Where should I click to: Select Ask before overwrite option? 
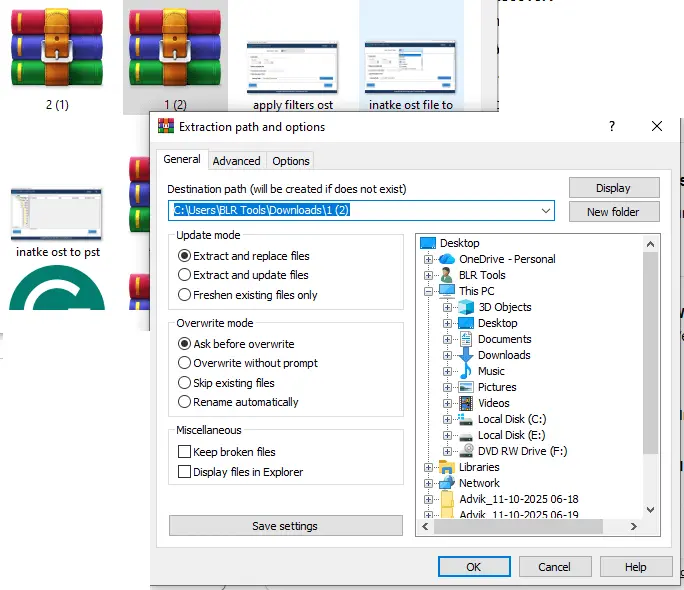236,344
